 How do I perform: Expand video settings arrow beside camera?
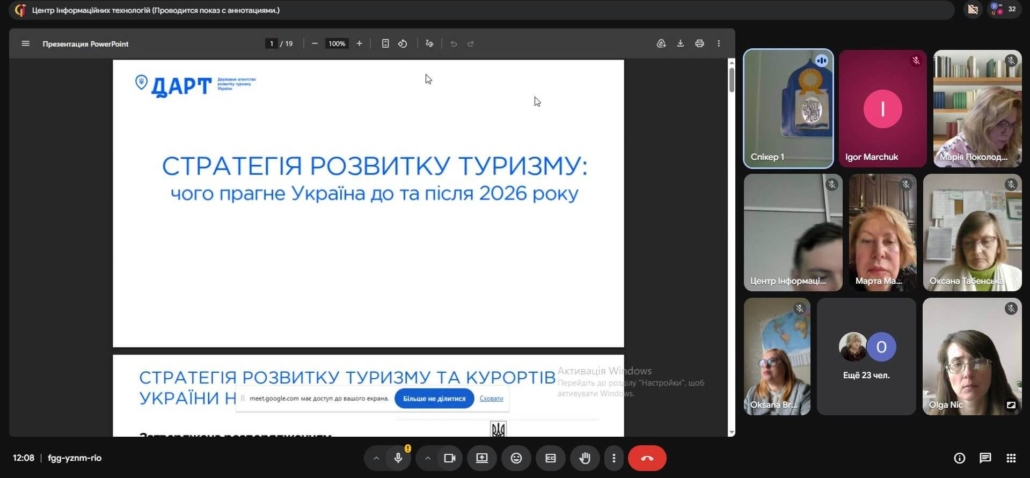click(x=427, y=458)
